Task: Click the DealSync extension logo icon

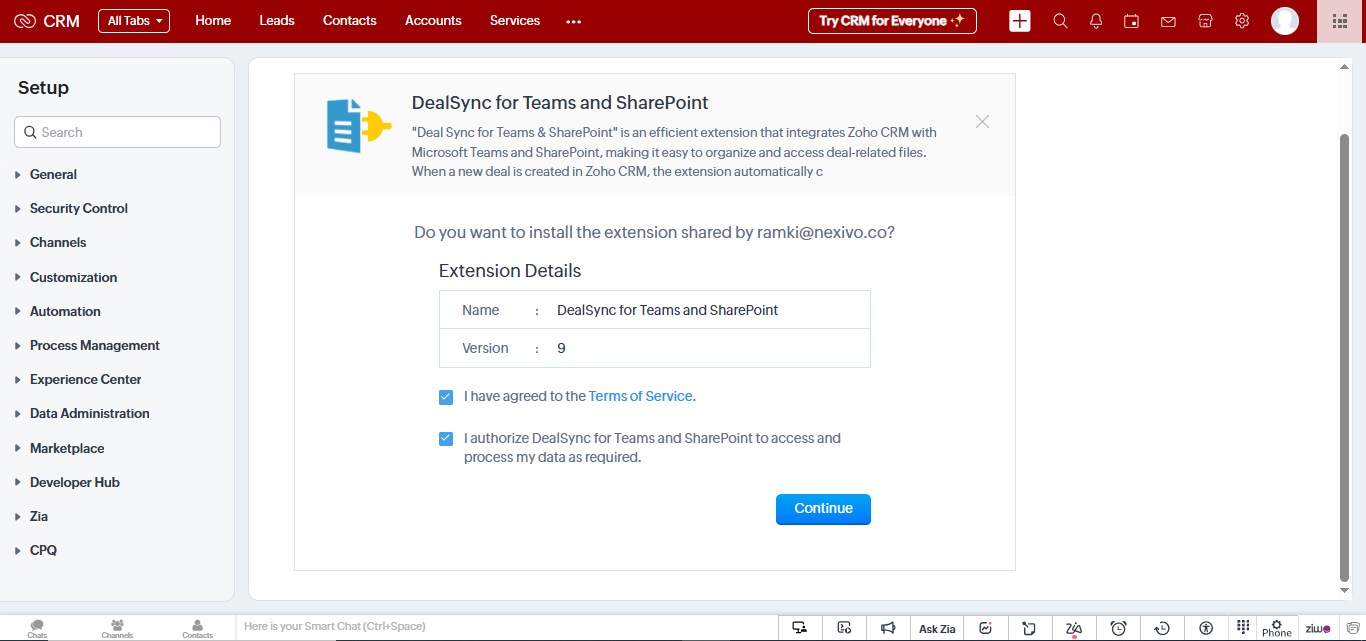Action: click(x=358, y=126)
